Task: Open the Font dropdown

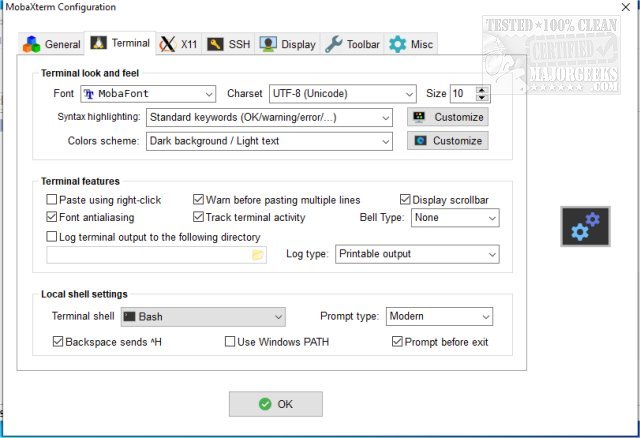Action: [148, 94]
